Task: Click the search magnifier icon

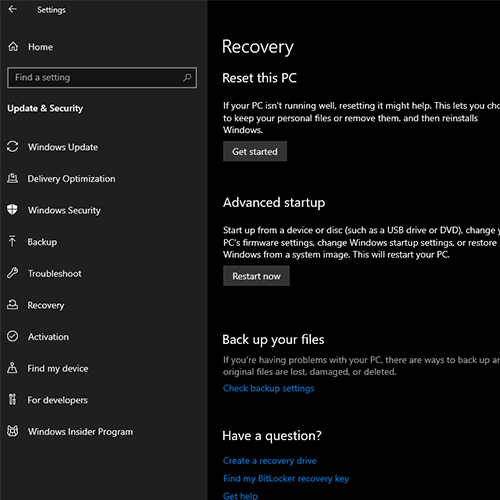Action: coord(187,78)
